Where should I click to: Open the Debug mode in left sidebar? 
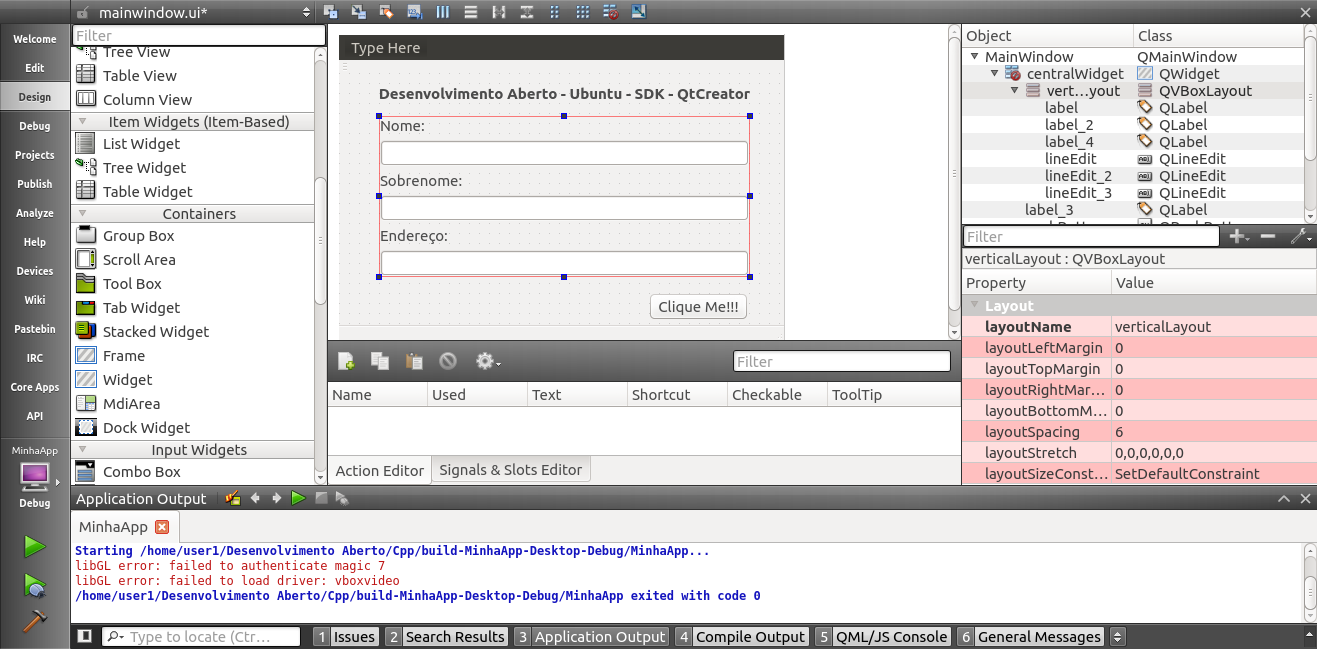35,126
